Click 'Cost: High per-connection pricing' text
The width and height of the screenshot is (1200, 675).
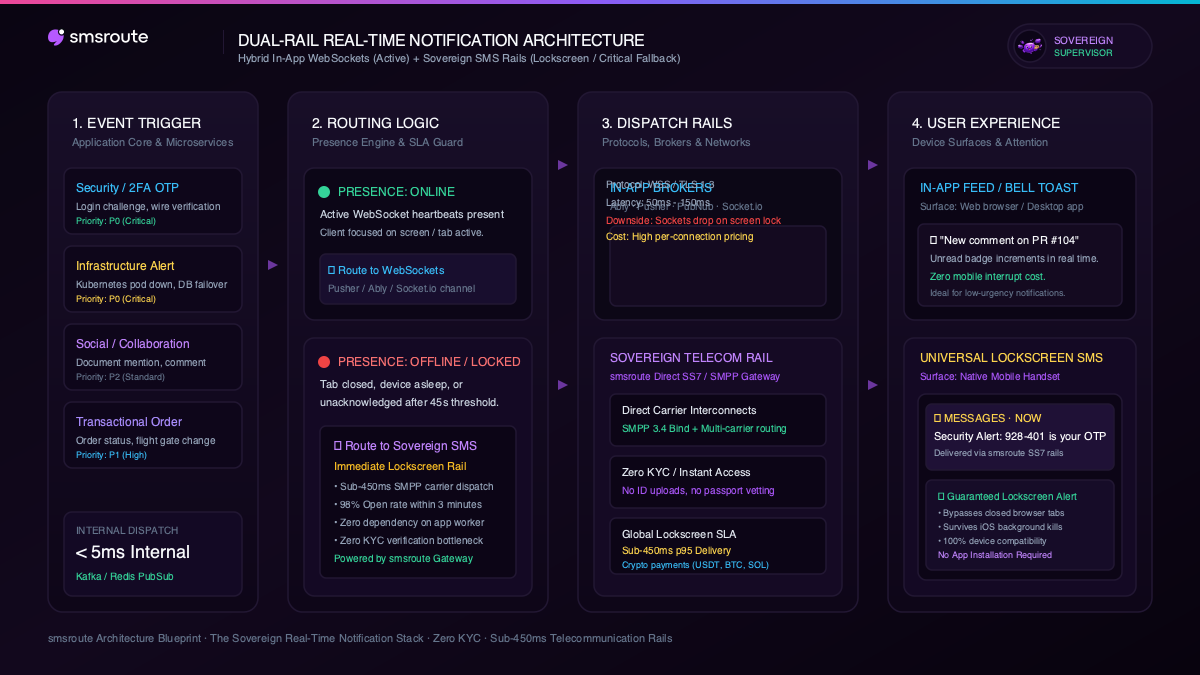[680, 237]
